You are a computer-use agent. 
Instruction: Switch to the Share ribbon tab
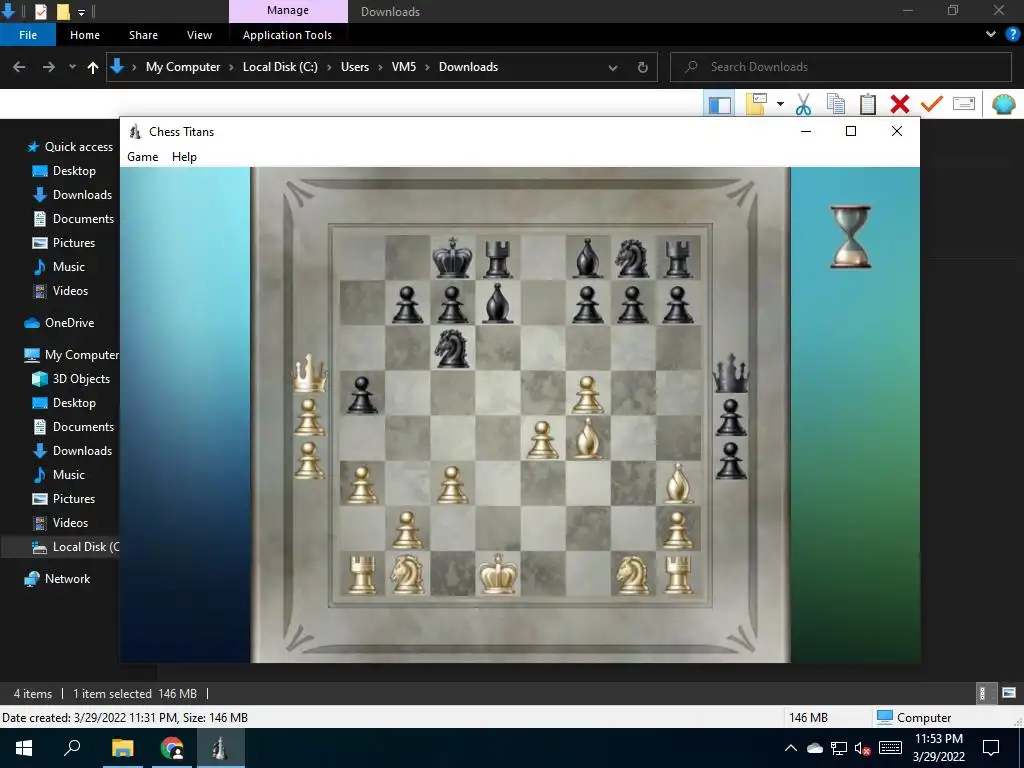pyautogui.click(x=143, y=35)
